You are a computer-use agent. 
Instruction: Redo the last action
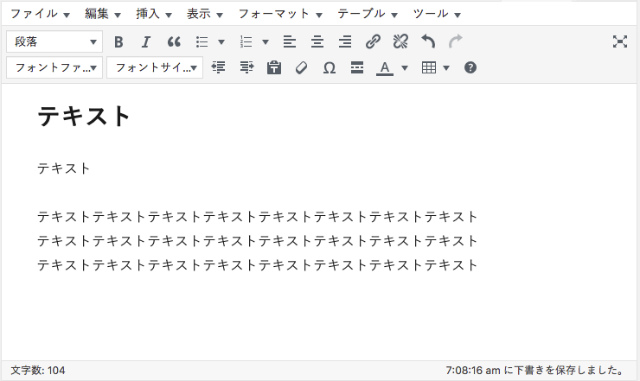[x=456, y=42]
